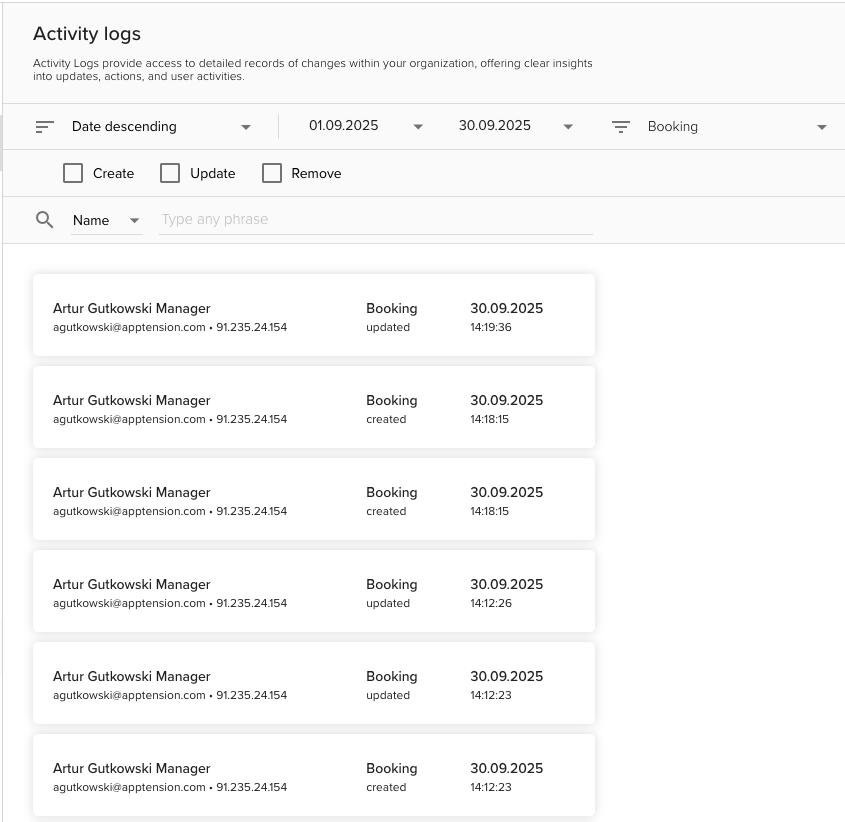Image resolution: width=845 pixels, height=822 pixels.
Task: Click the Activity logs page heading
Action: coord(87,34)
